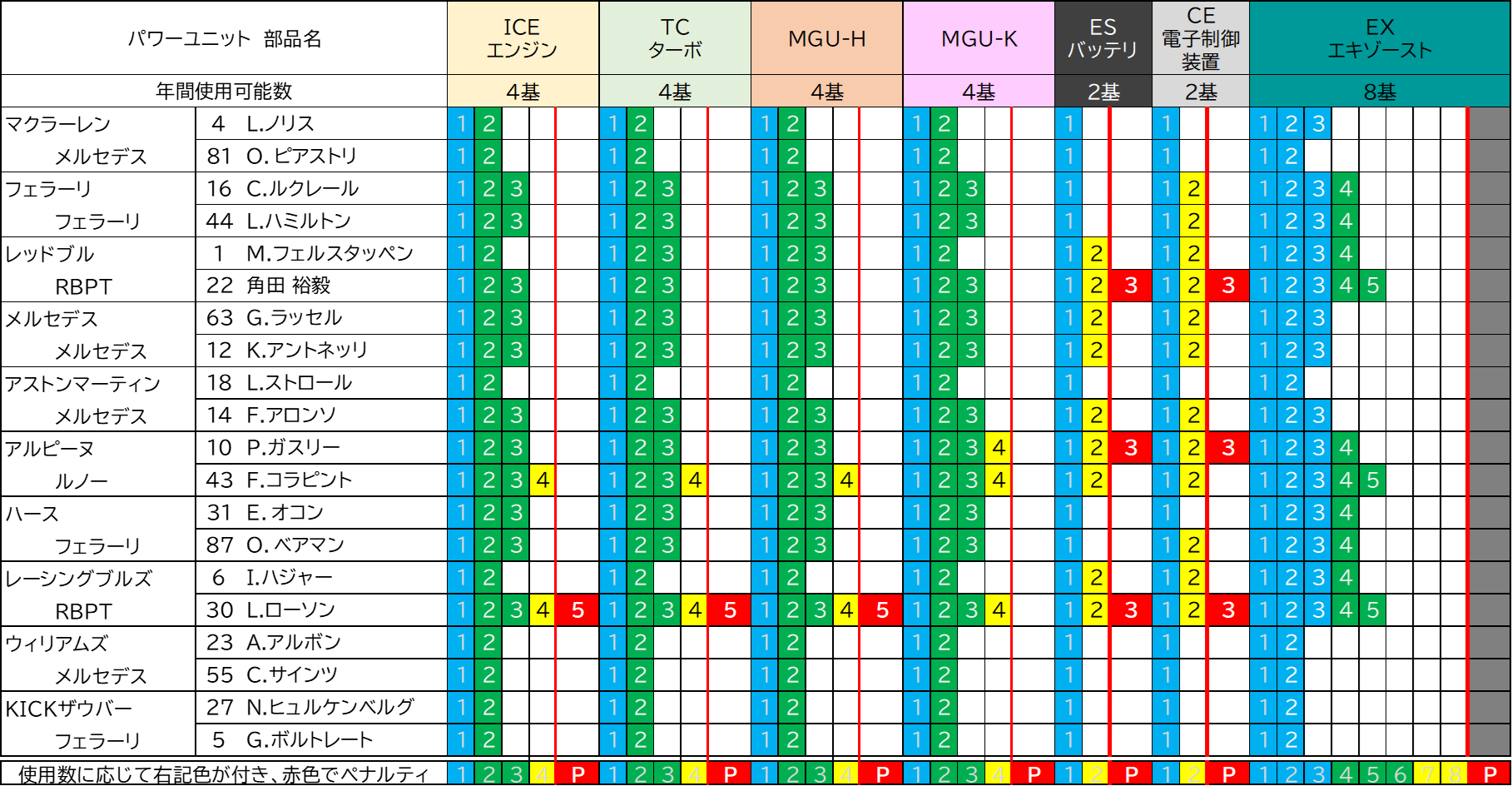Screen dimensions: 1512x786
Task: Click the ウィリアムズ team name
Action: click(x=57, y=644)
